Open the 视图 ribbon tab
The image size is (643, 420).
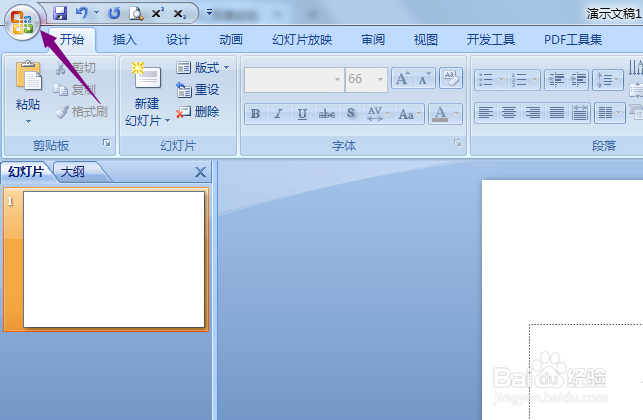click(426, 40)
